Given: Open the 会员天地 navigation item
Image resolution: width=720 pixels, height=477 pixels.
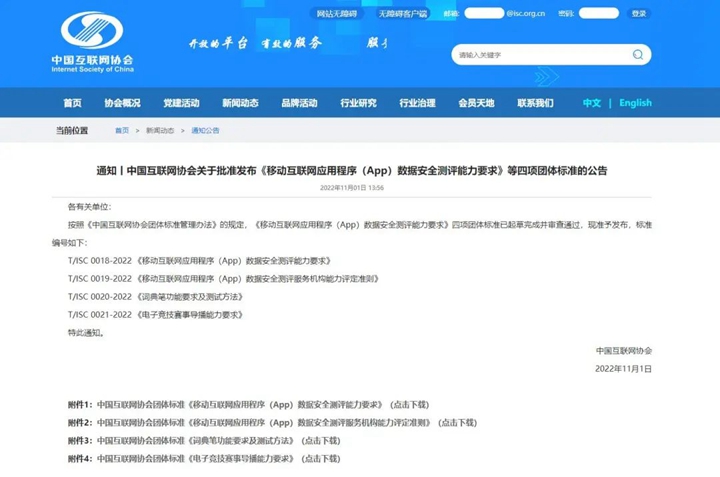Looking at the screenshot, I should tap(476, 103).
